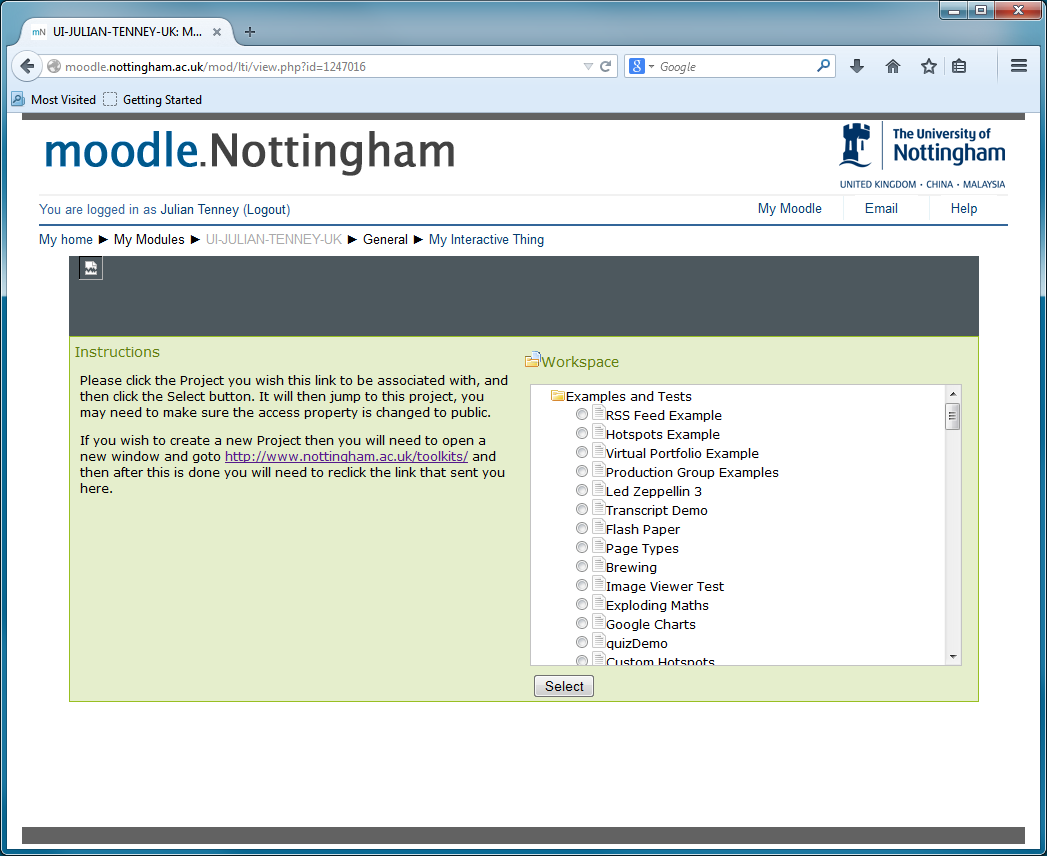The image size is (1047, 856).
Task: Click the Google Charts document icon
Action: coord(598,621)
